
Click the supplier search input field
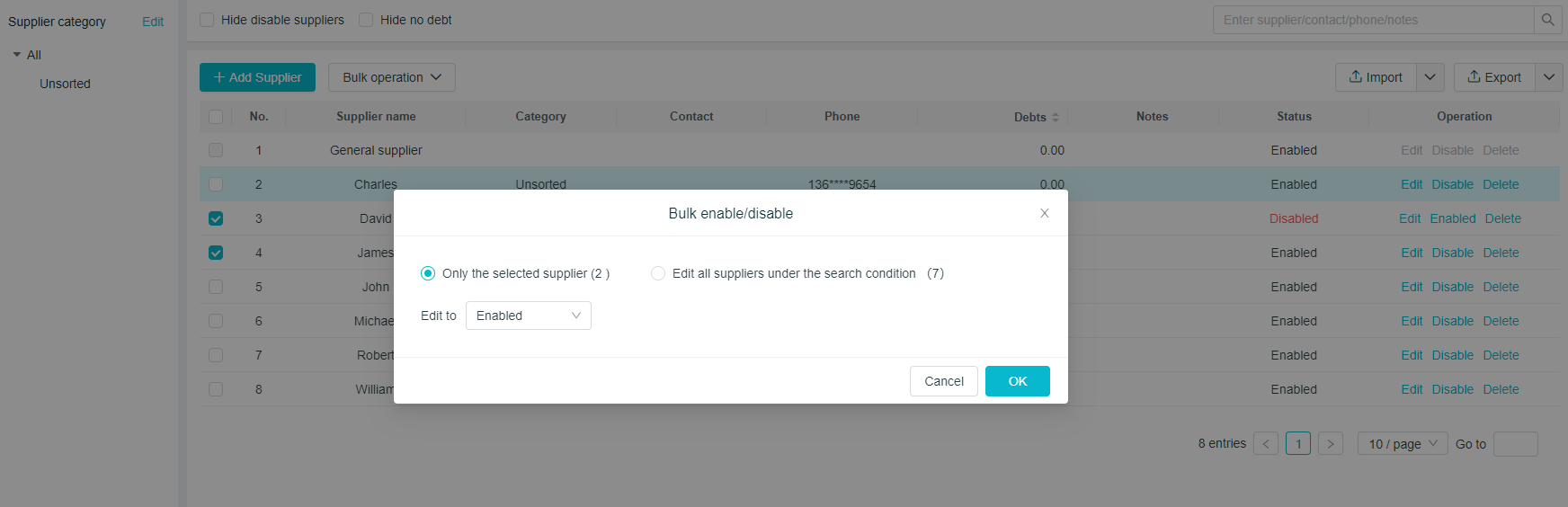1373,20
